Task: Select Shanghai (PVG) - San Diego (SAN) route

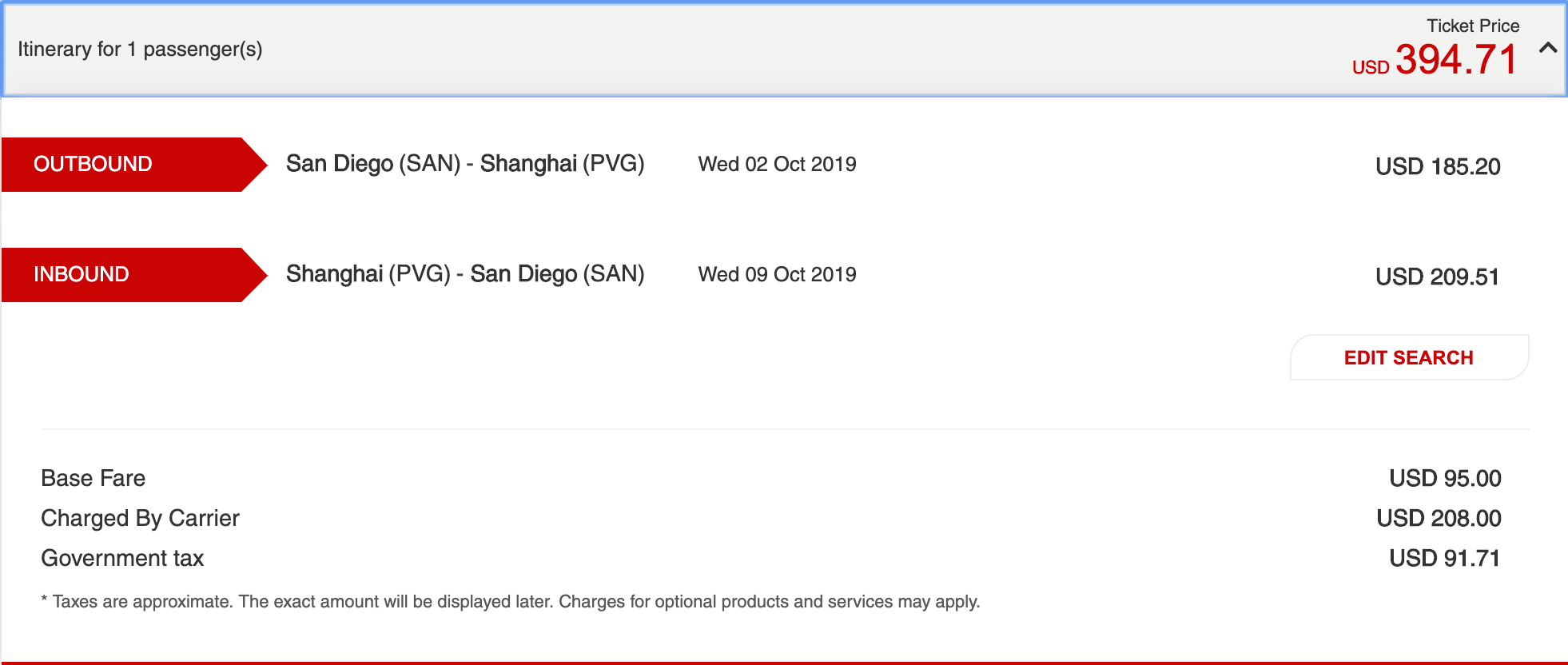Action: click(465, 274)
